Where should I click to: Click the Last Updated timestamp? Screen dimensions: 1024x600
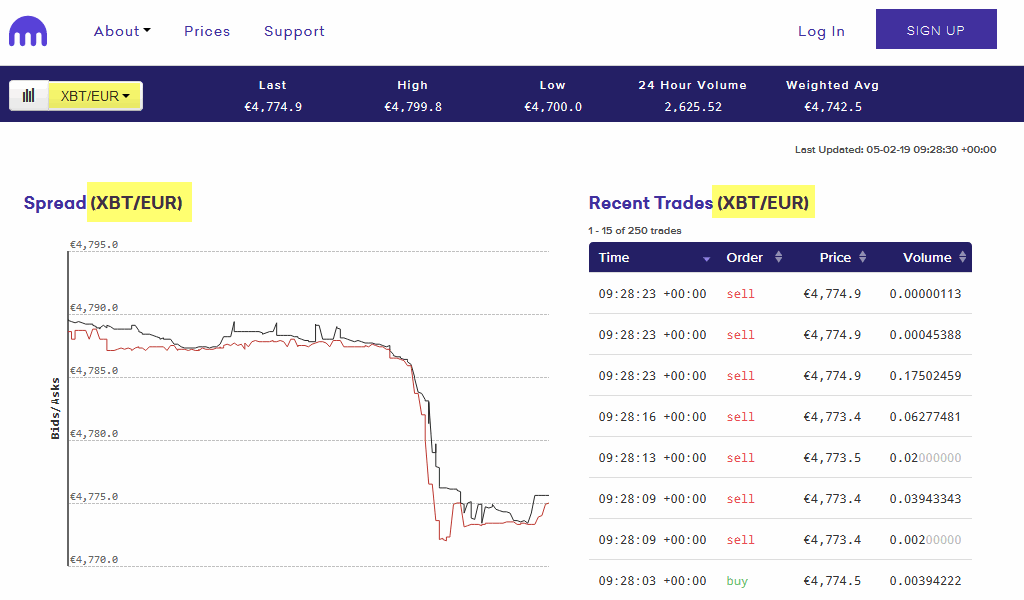(895, 149)
